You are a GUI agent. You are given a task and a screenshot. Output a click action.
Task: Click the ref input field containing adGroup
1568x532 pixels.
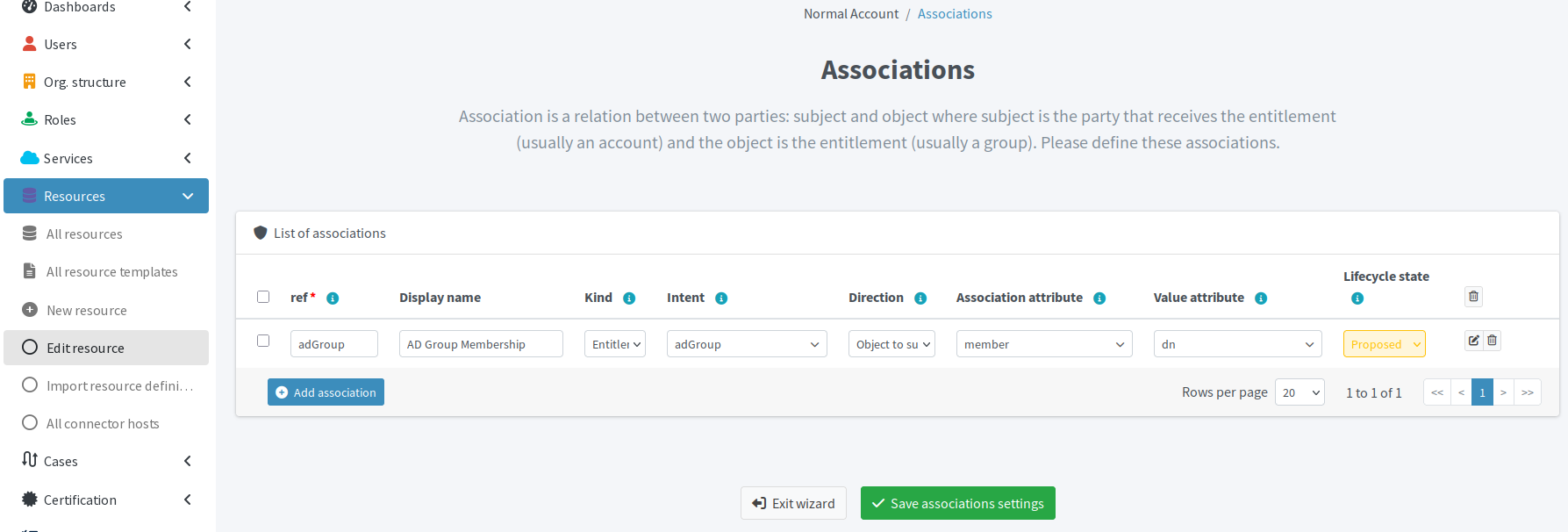[x=334, y=344]
